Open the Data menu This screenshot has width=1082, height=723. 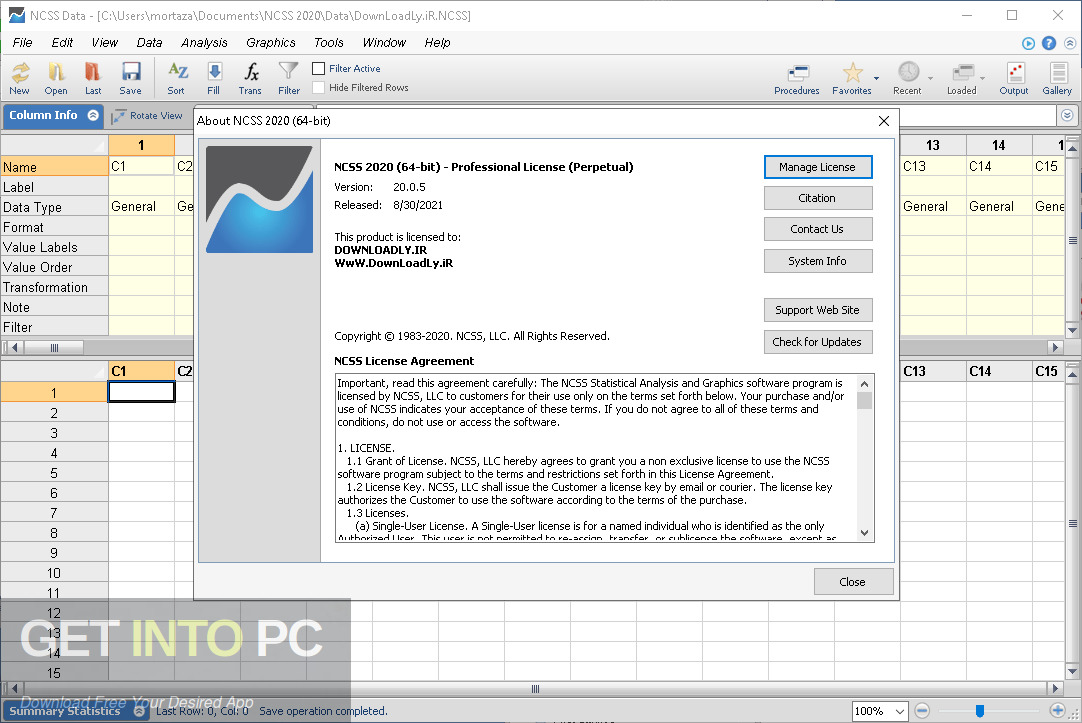pos(149,43)
